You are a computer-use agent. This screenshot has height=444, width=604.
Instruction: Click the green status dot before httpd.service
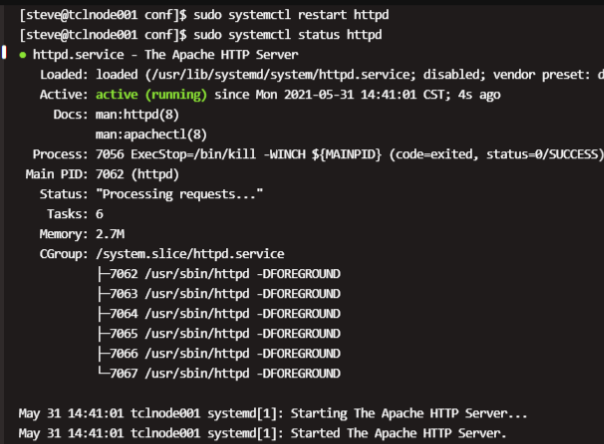22,56
